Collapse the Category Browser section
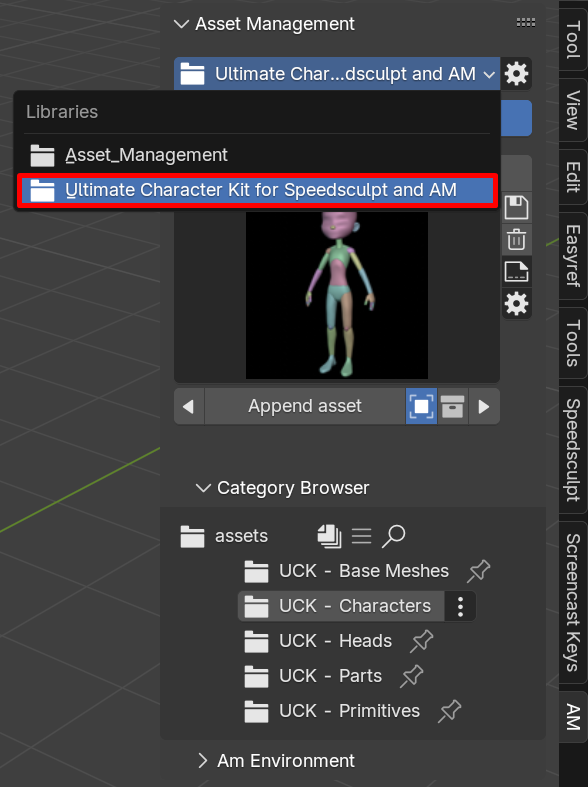Image resolution: width=588 pixels, height=787 pixels. [203, 487]
